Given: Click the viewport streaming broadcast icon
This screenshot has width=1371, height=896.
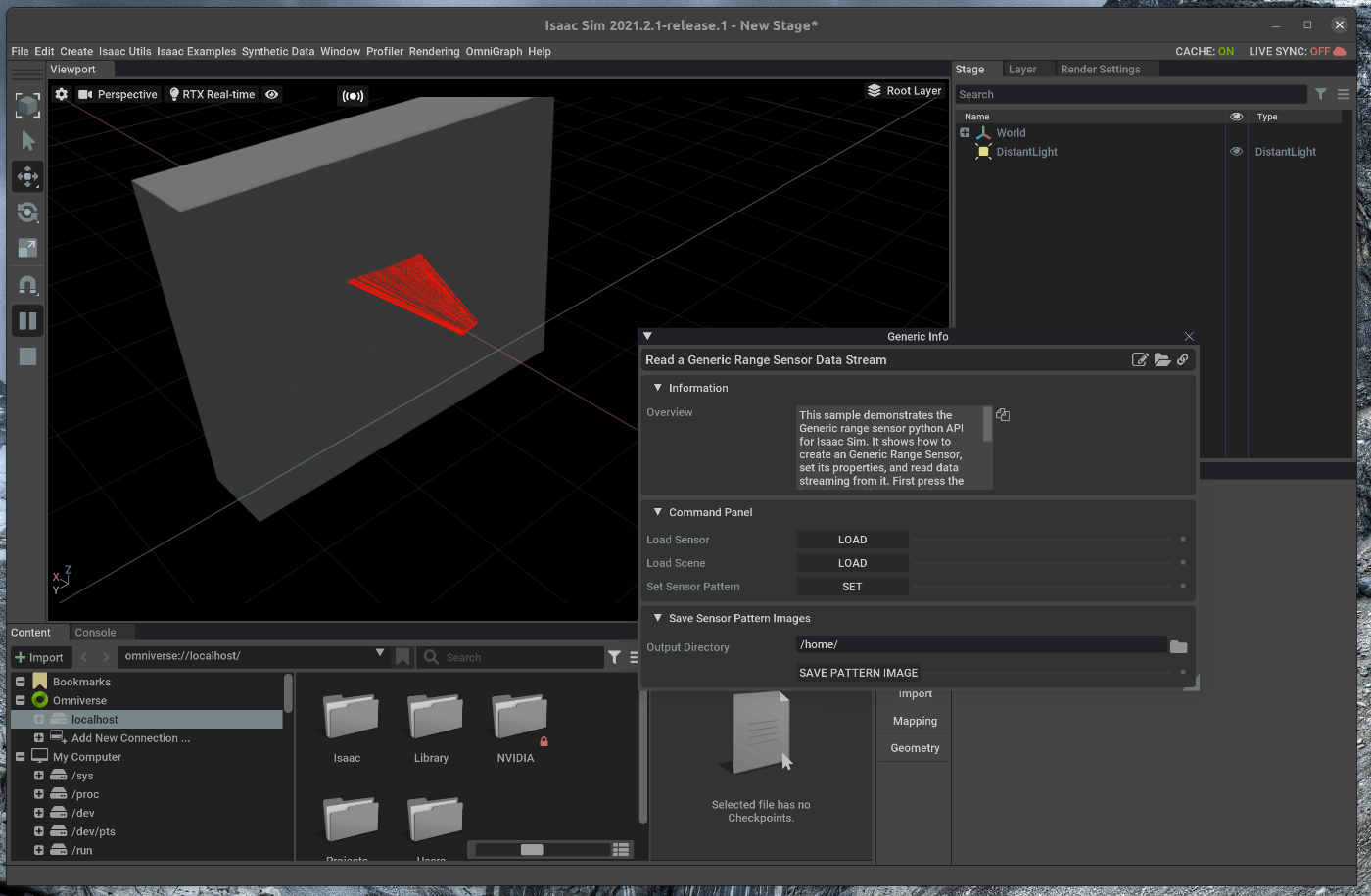Looking at the screenshot, I should [353, 96].
